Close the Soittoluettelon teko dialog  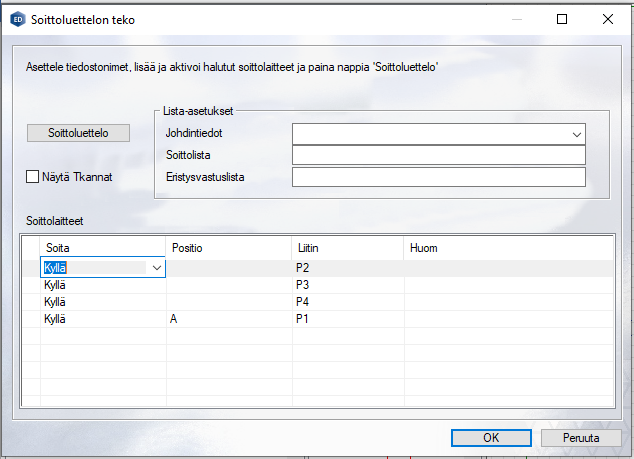click(607, 19)
